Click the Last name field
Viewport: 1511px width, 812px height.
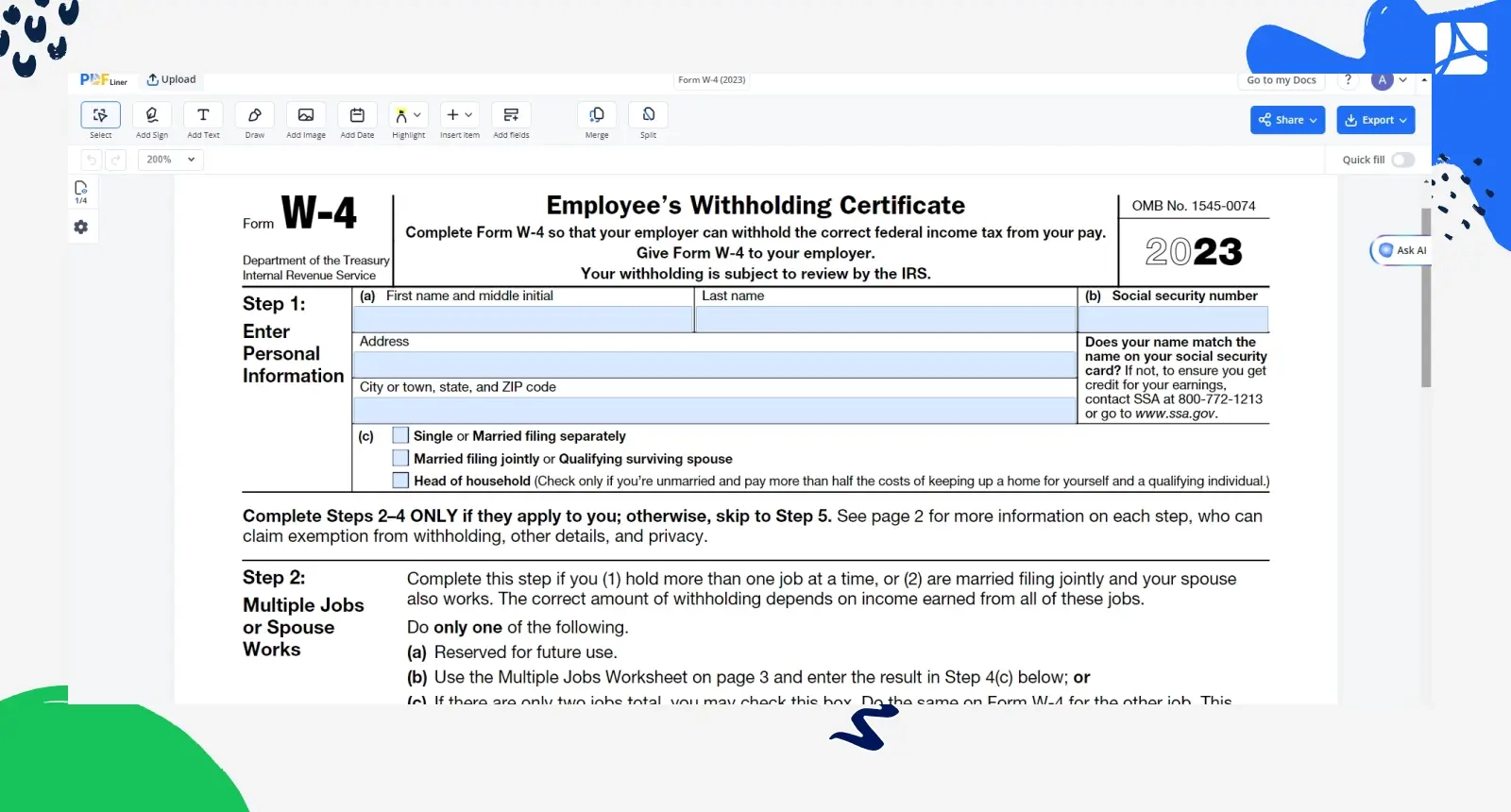click(x=886, y=319)
